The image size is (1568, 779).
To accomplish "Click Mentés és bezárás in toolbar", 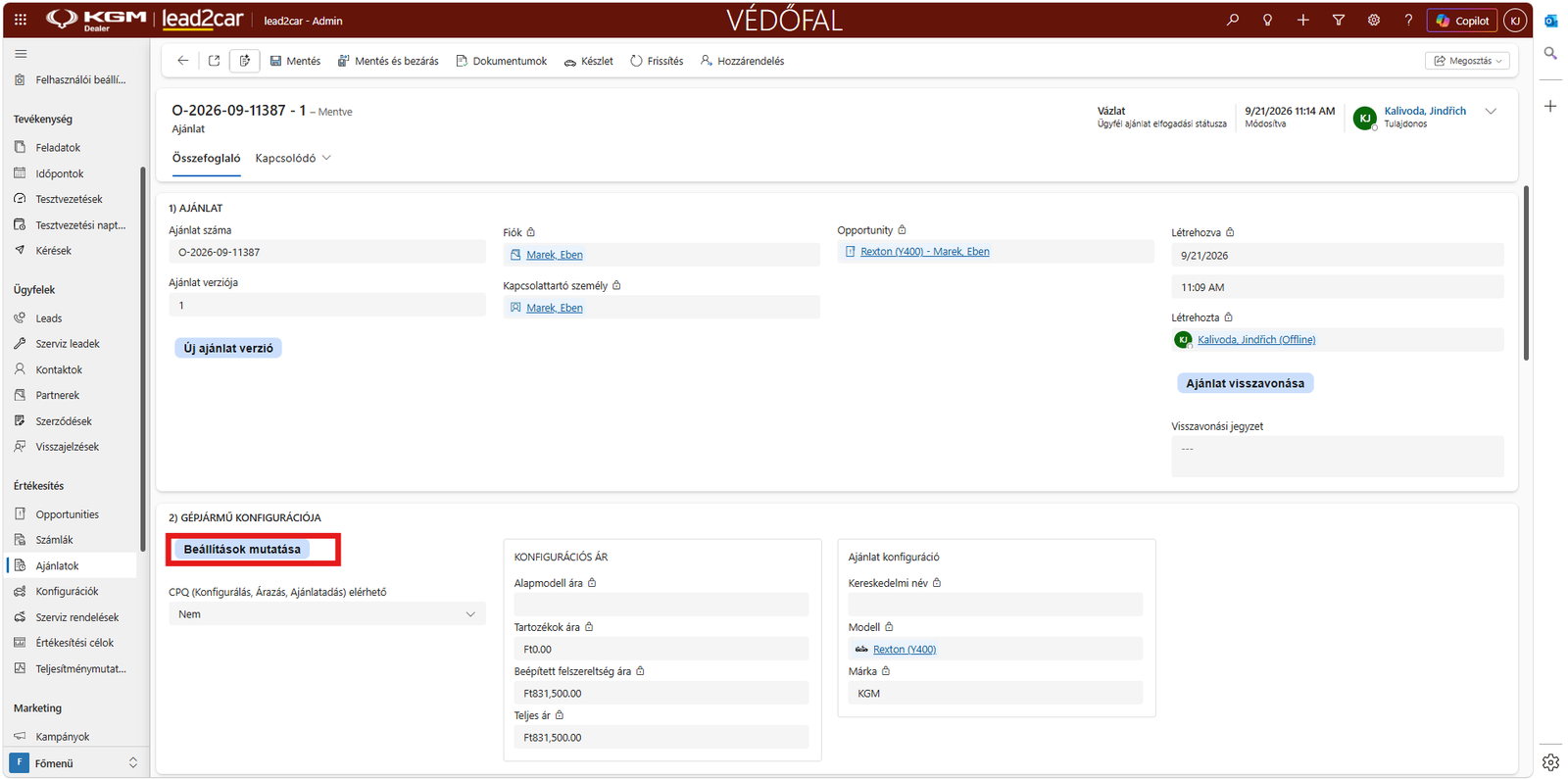I will click(x=388, y=61).
